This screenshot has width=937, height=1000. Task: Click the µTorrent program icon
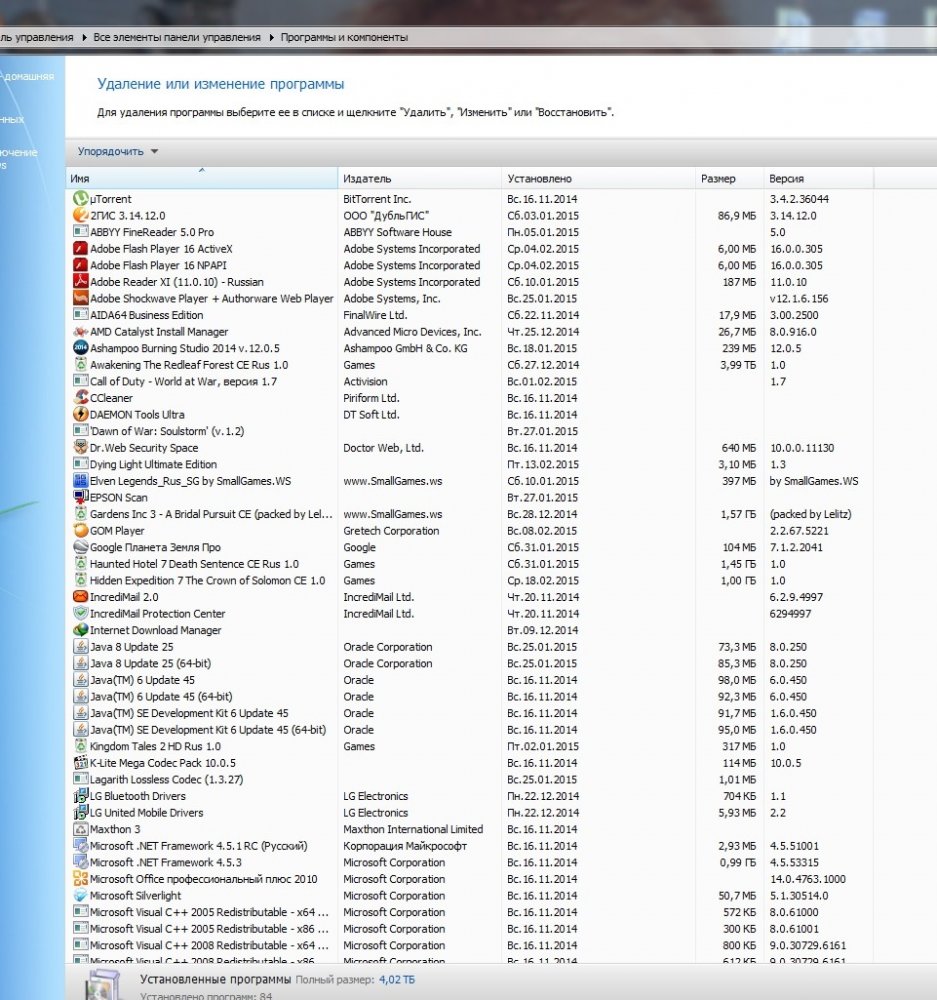81,199
